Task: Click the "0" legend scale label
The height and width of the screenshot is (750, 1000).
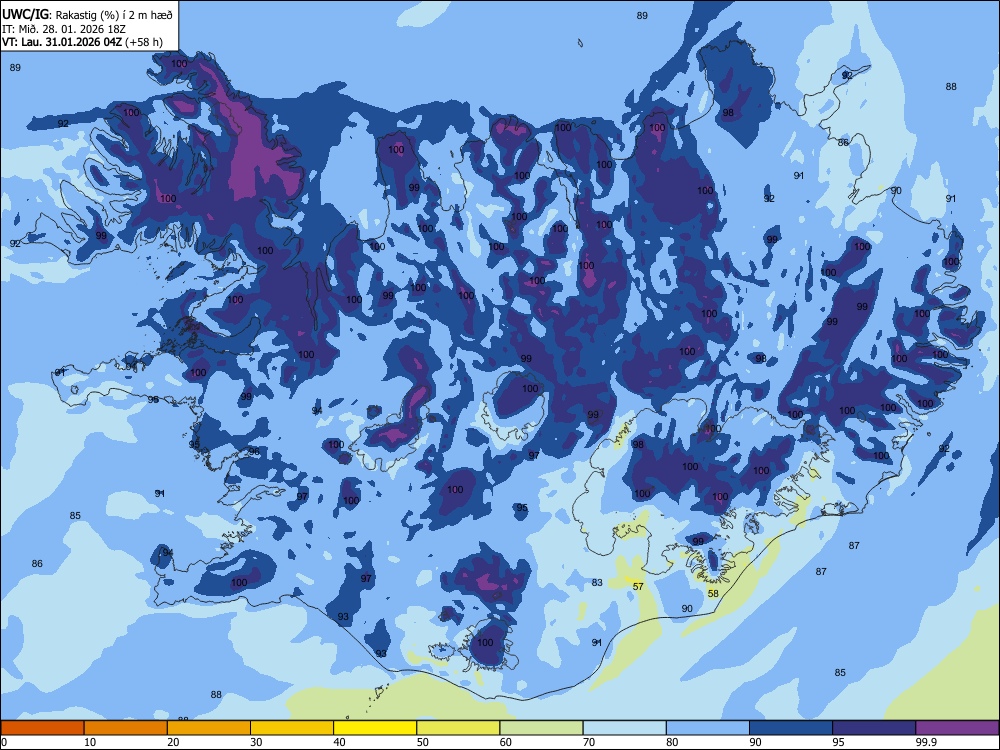Action: (x=4, y=742)
